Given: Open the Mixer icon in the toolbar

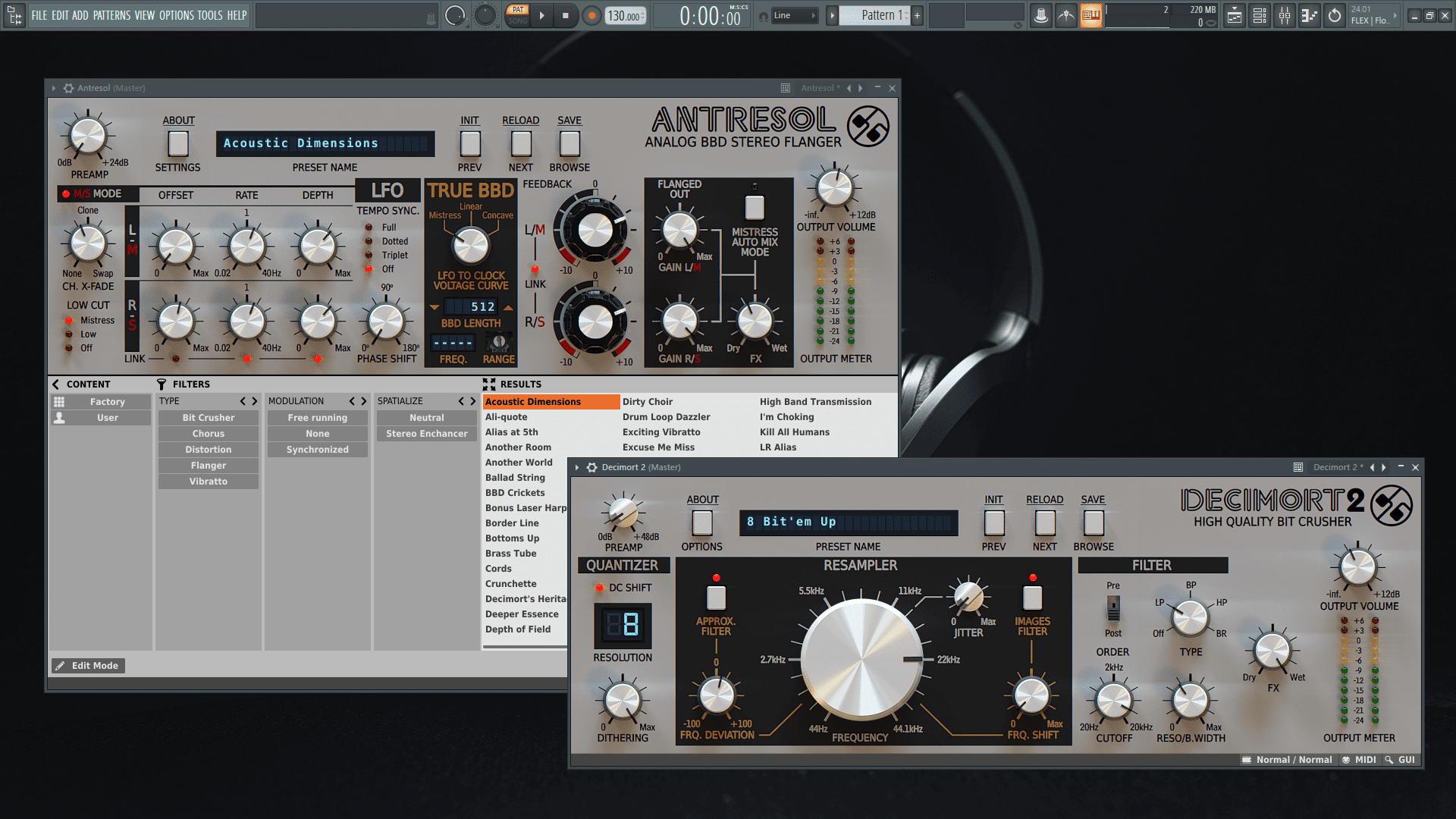Looking at the screenshot, I should [1285, 15].
